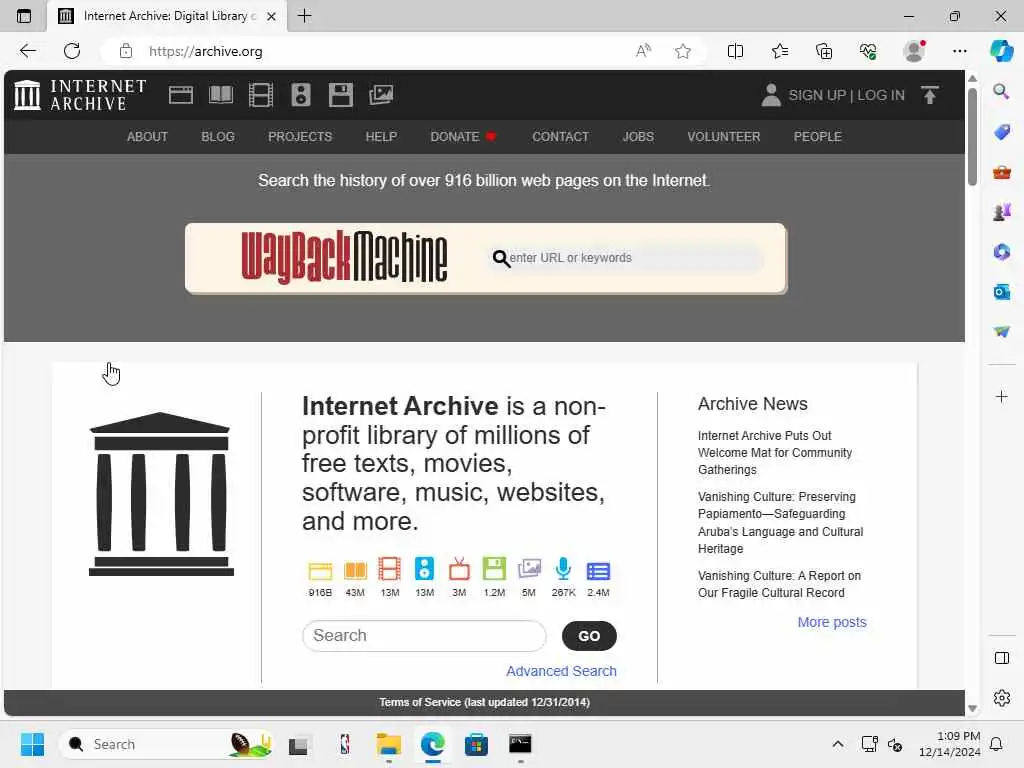Image resolution: width=1024 pixels, height=768 pixels.
Task: Open news about Community Gatherings Welcome Mat
Action: click(775, 453)
